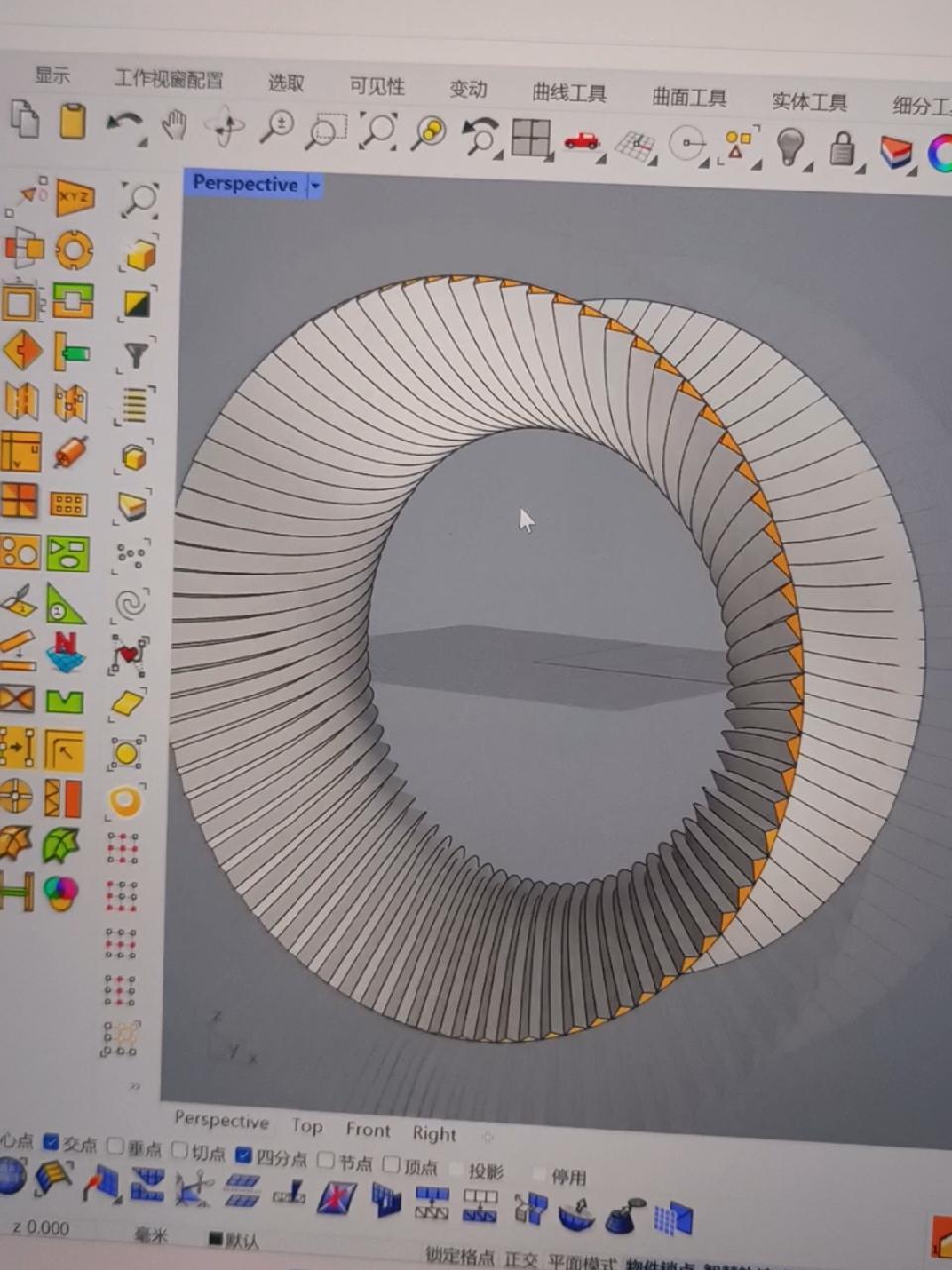
Task: Switch to the Front viewport tab
Action: click(368, 1129)
